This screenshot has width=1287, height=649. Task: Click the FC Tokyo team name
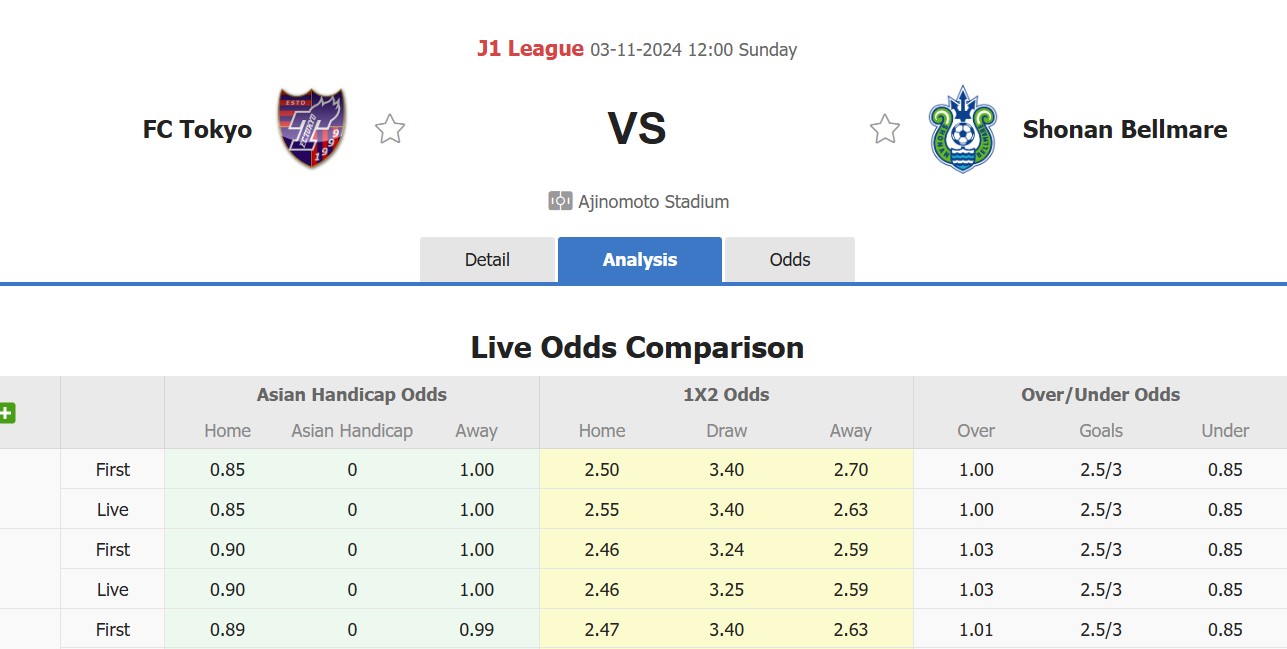196,128
